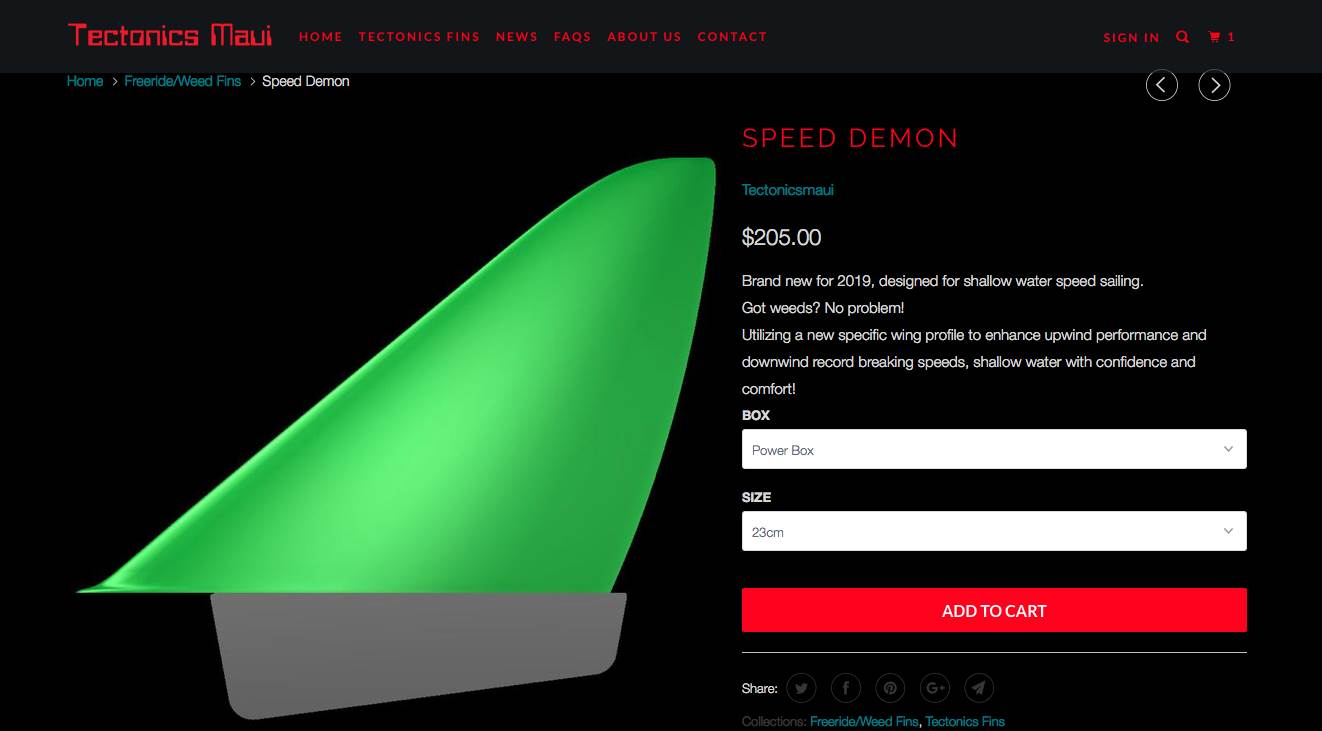Share on Pinterest icon
The height and width of the screenshot is (731, 1322).
(x=890, y=688)
